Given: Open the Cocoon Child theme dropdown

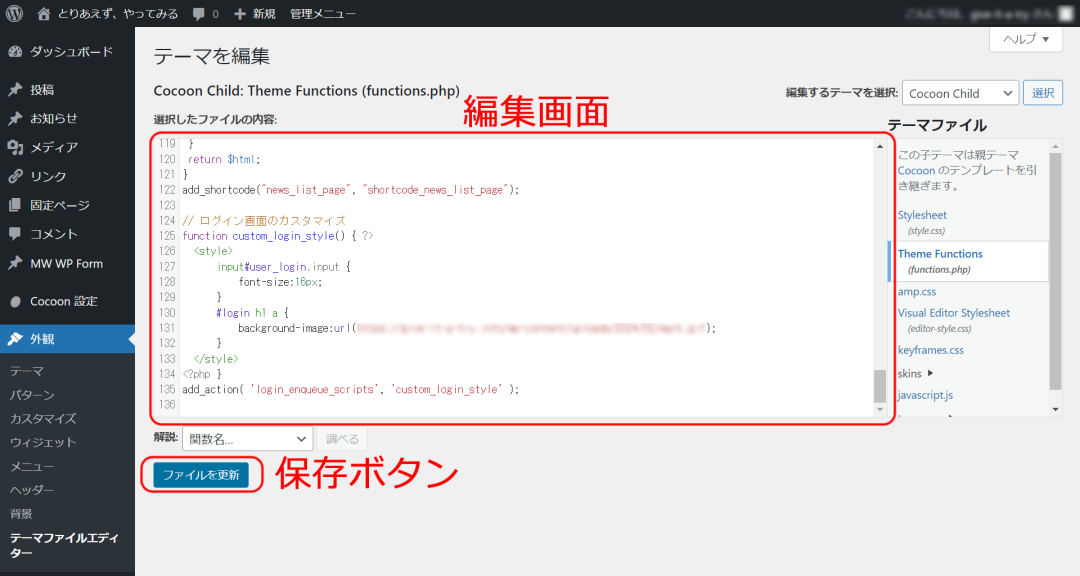Looking at the screenshot, I should point(960,93).
